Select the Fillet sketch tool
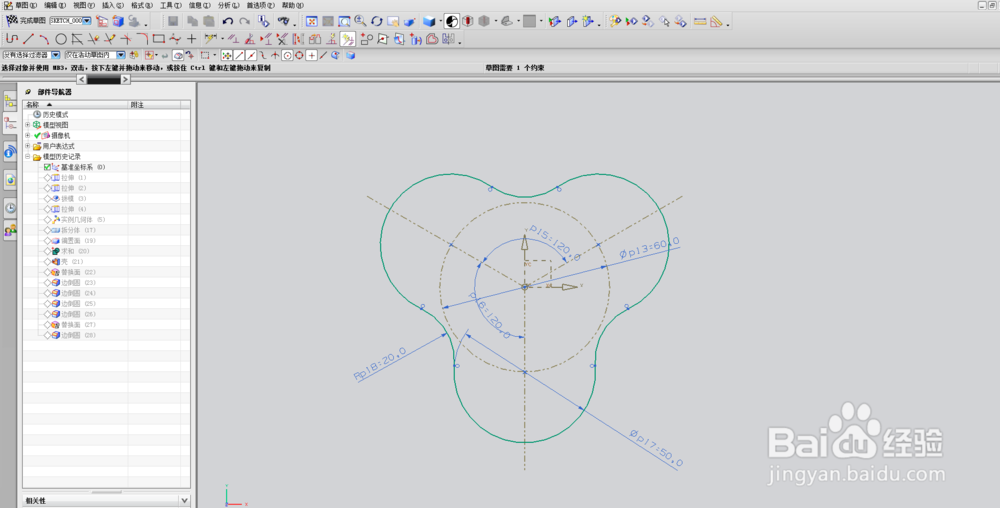 click(142, 39)
